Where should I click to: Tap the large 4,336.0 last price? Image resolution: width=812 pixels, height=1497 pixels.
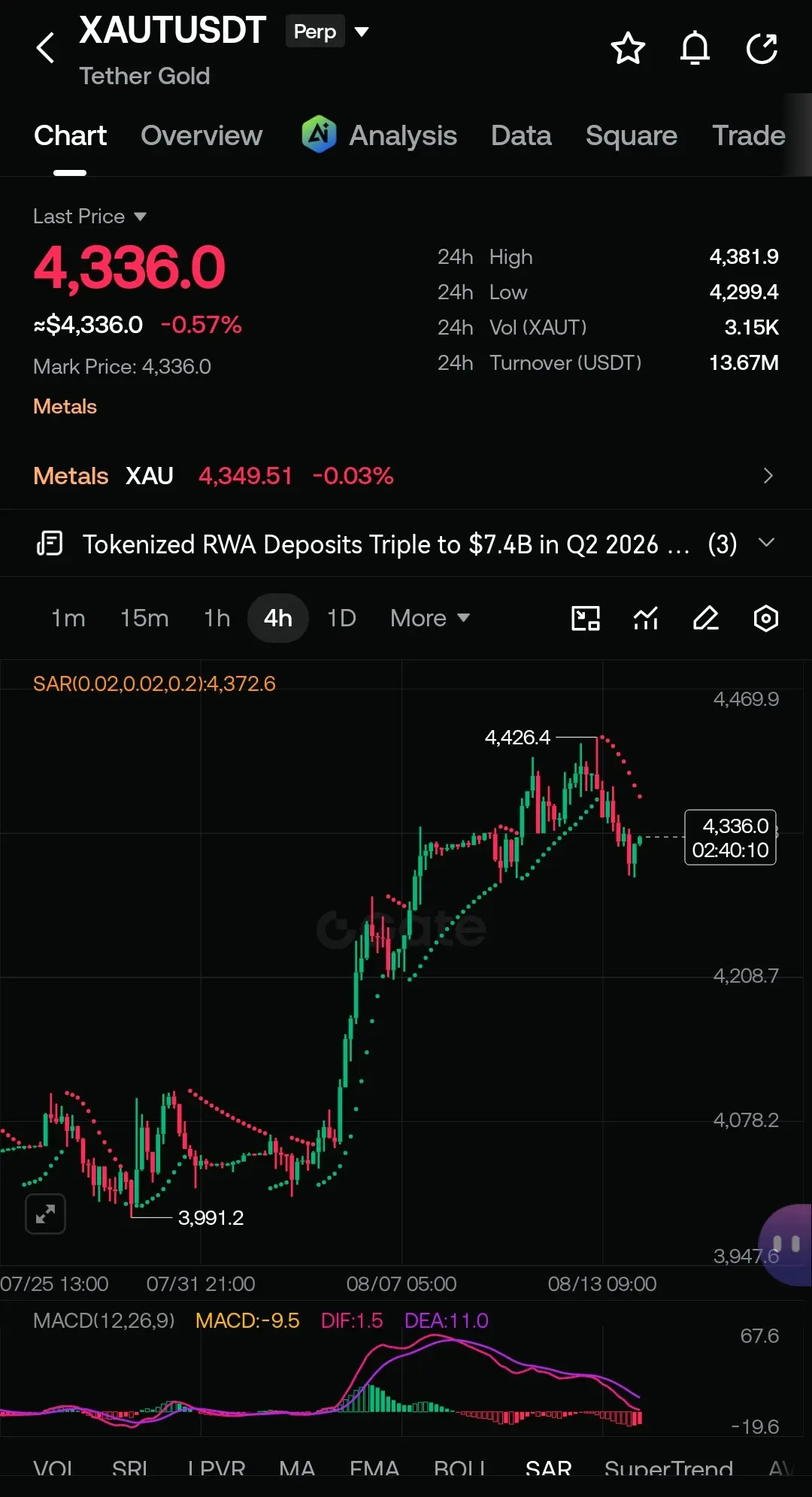pyautogui.click(x=129, y=268)
